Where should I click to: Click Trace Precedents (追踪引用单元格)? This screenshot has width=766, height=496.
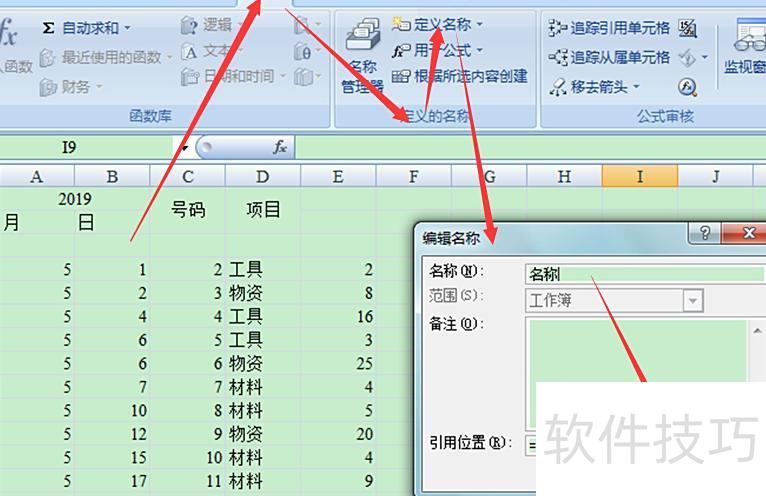(x=609, y=28)
